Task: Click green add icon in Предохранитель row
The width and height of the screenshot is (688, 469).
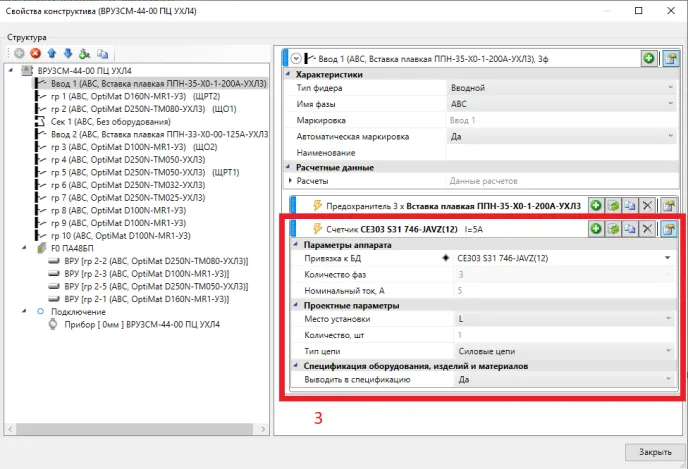Action: click(x=597, y=205)
